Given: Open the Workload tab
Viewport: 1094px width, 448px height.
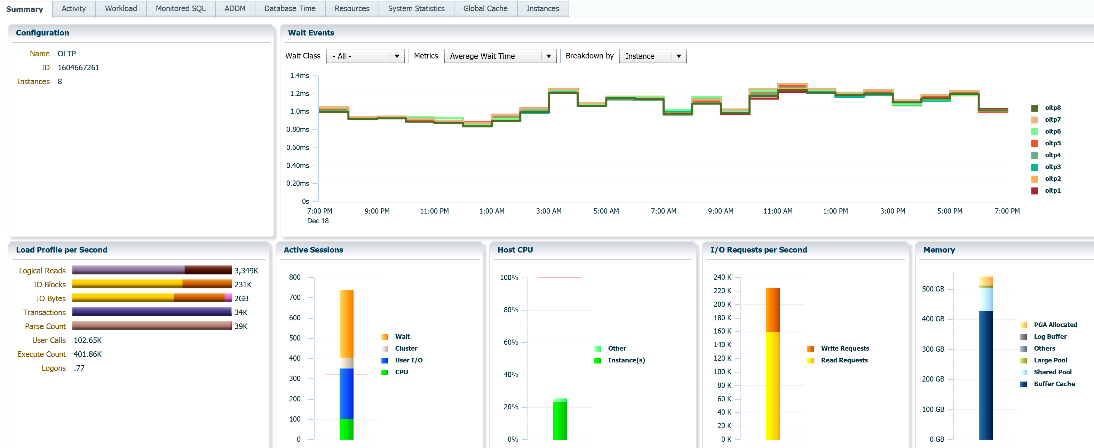Looking at the screenshot, I should (x=120, y=8).
